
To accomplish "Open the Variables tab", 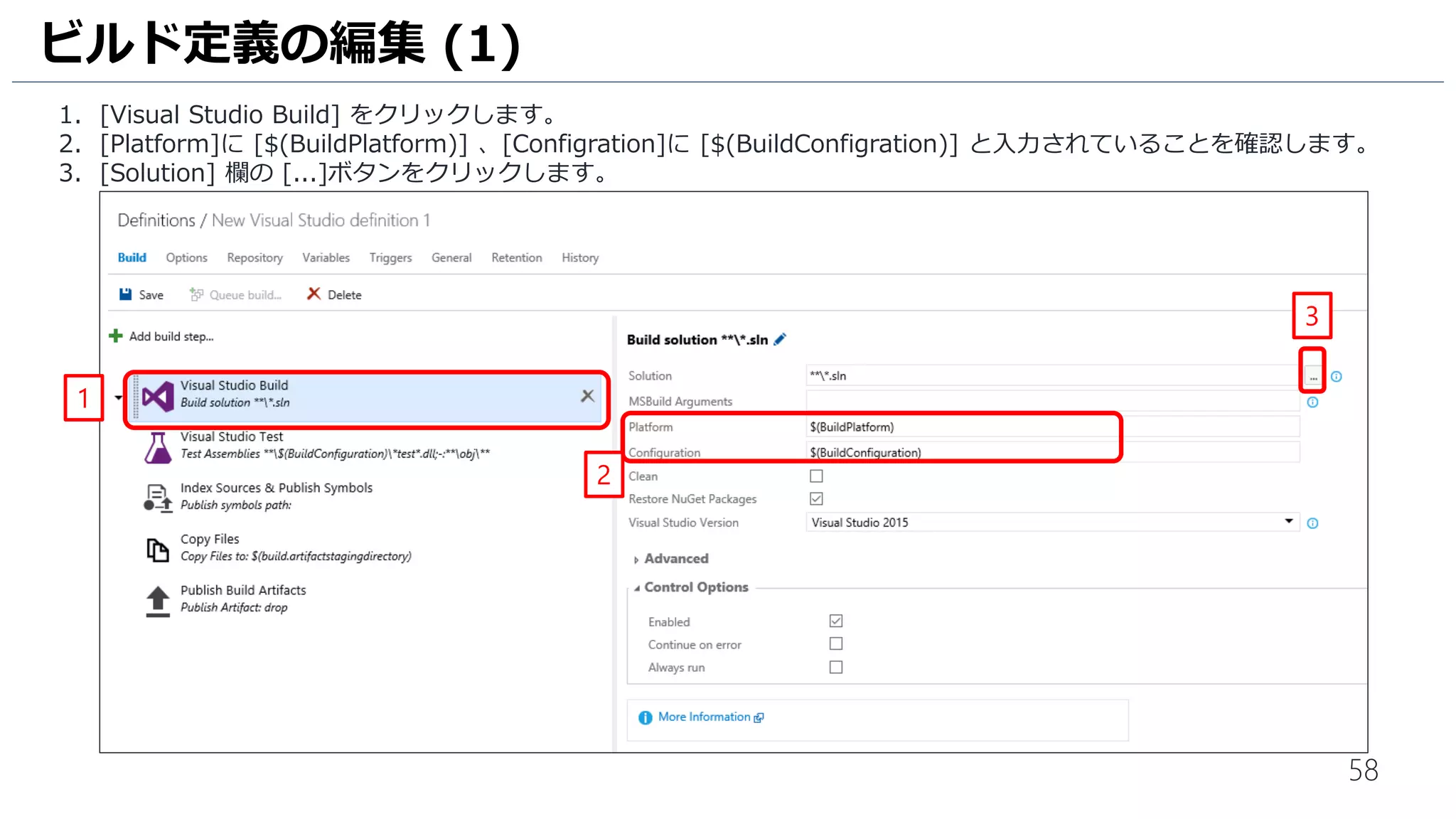I will tap(326, 257).
